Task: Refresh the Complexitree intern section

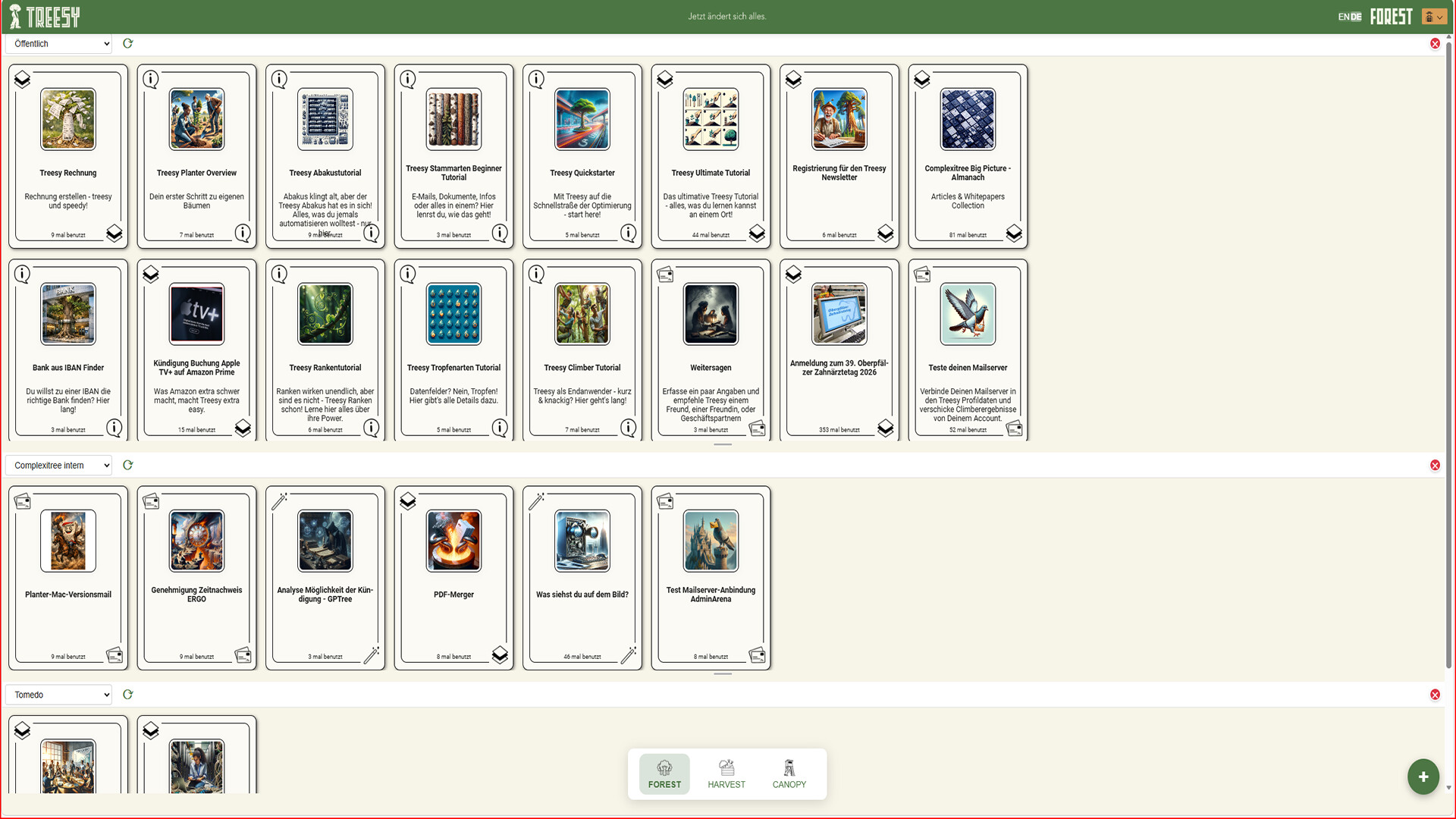Action: pos(127,465)
